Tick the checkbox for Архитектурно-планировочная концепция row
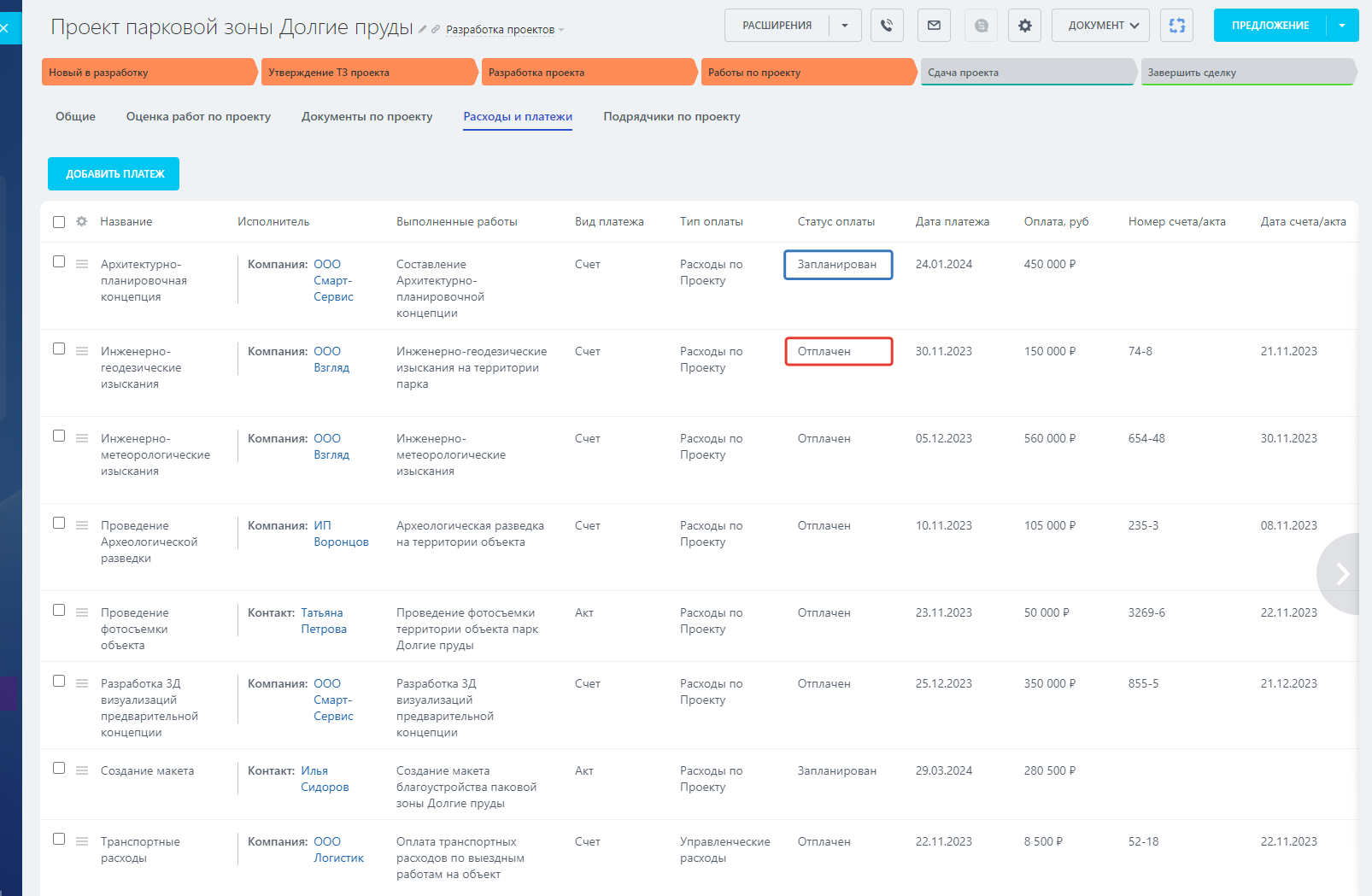 pos(59,261)
